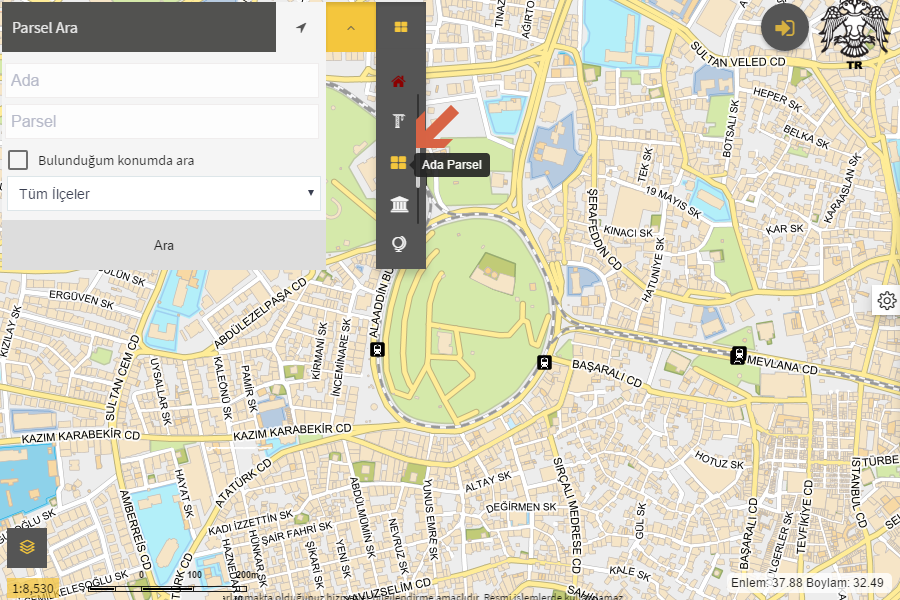Select the construction crane tool icon
The image size is (900, 600).
[399, 122]
